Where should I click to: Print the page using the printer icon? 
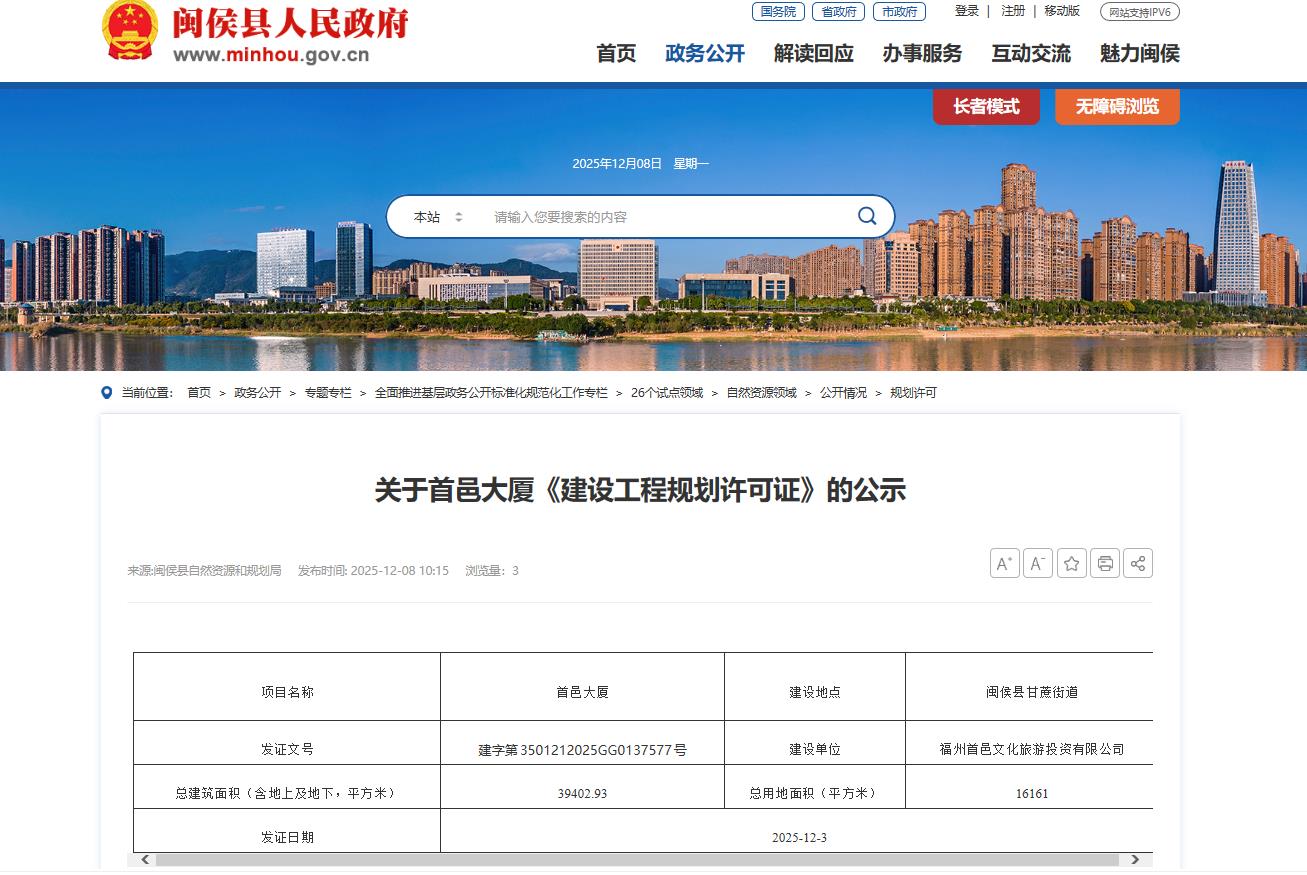pos(1104,564)
